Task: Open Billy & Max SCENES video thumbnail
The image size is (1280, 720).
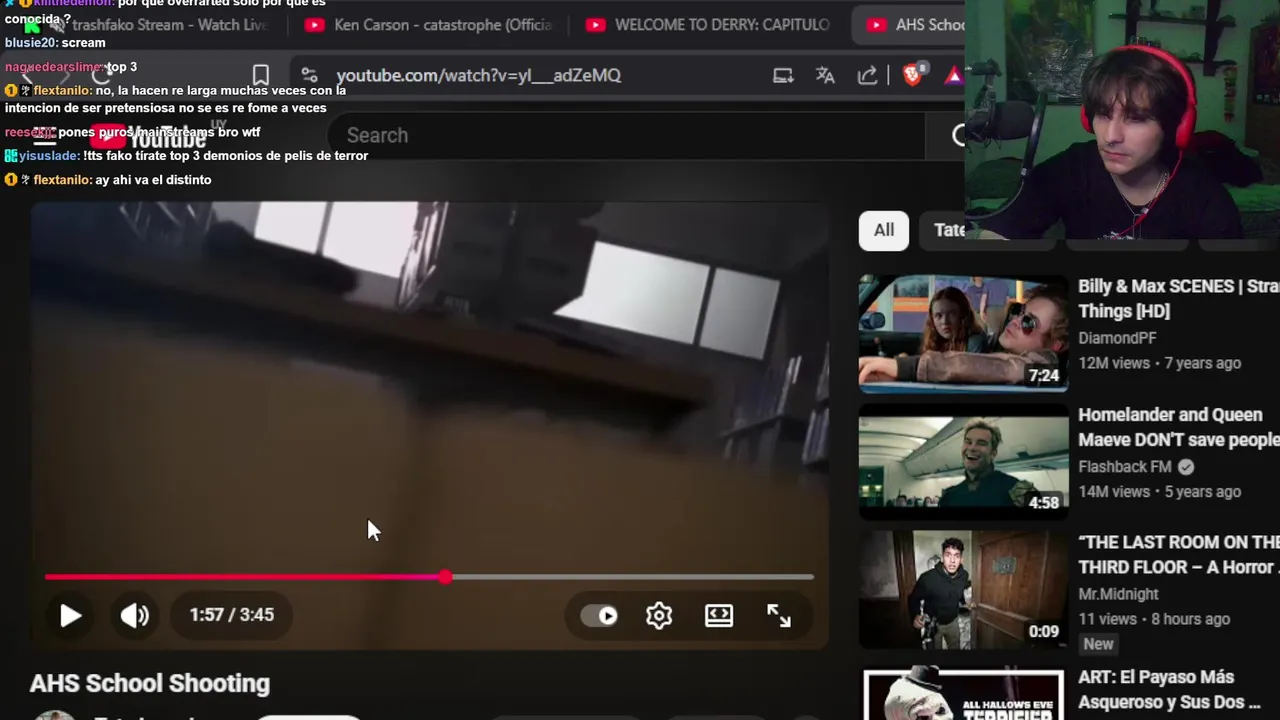Action: pyautogui.click(x=963, y=333)
